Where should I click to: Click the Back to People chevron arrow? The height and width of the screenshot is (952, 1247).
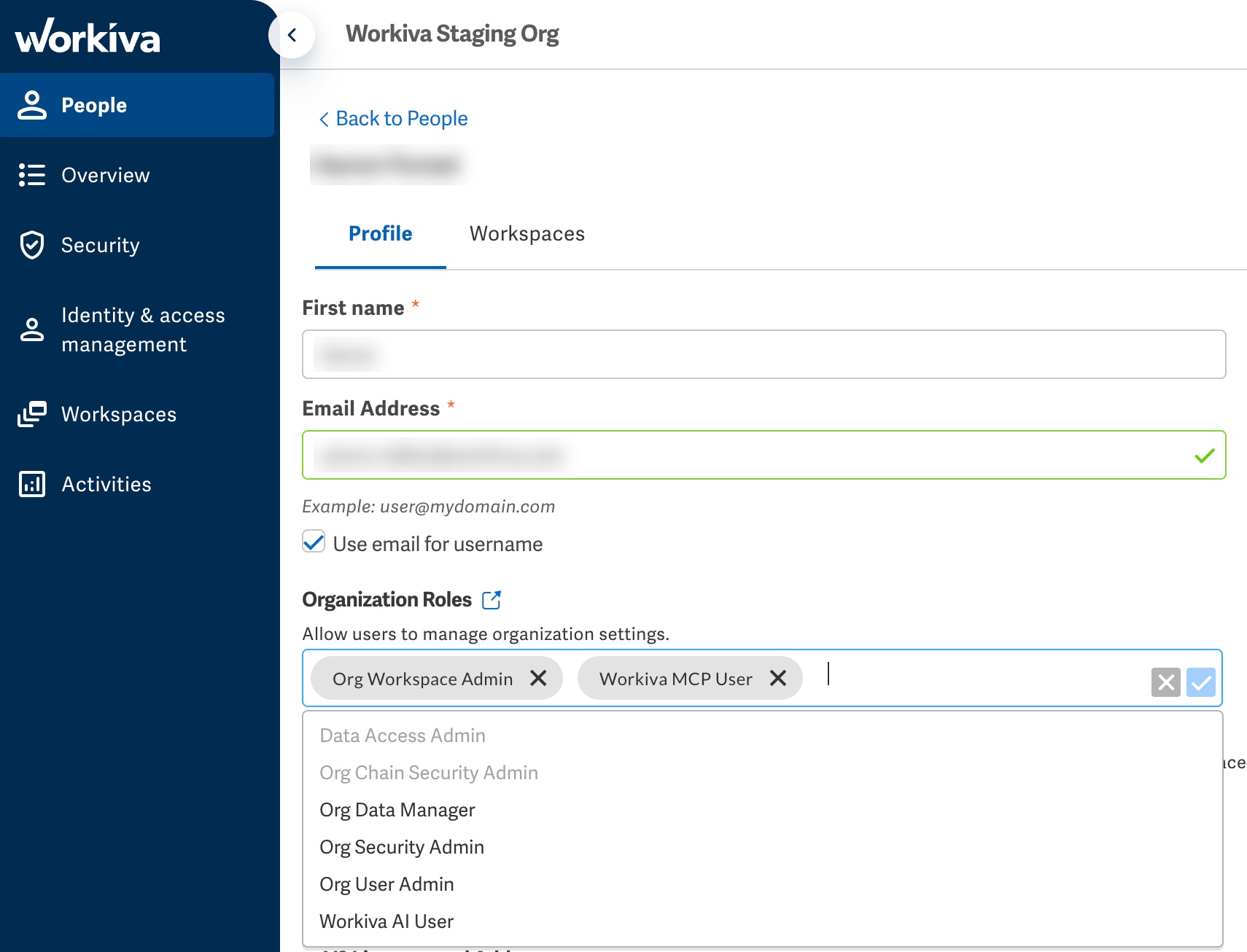[x=324, y=119]
